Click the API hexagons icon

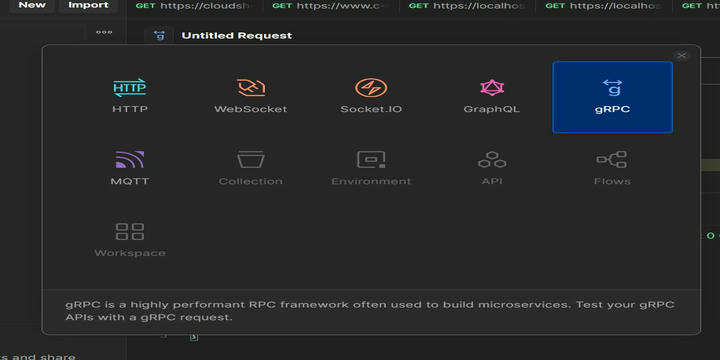coord(492,159)
